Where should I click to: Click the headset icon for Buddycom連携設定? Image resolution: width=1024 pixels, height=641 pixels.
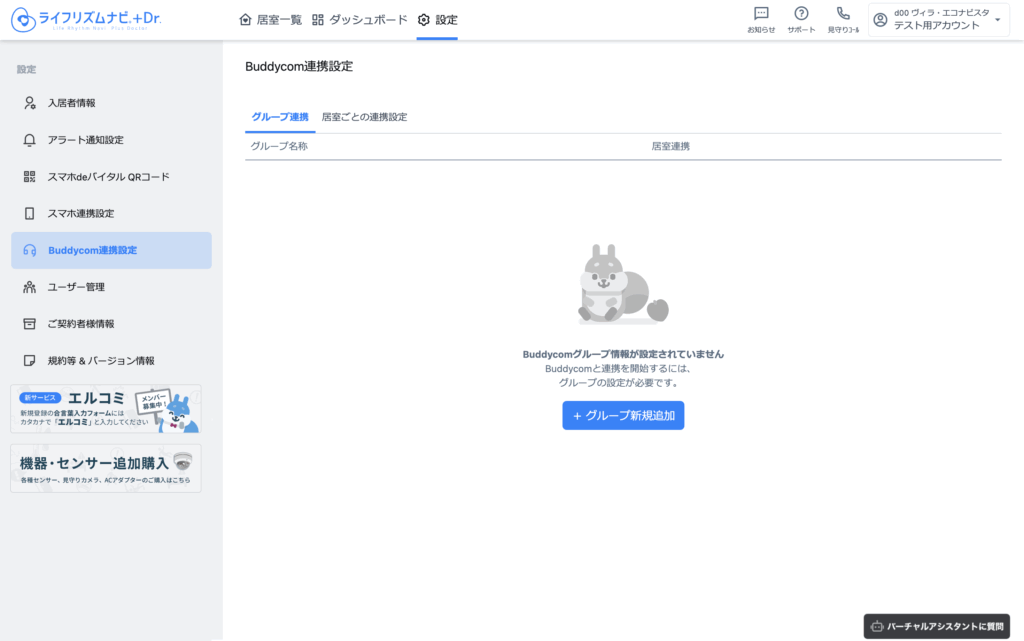[x=29, y=250]
